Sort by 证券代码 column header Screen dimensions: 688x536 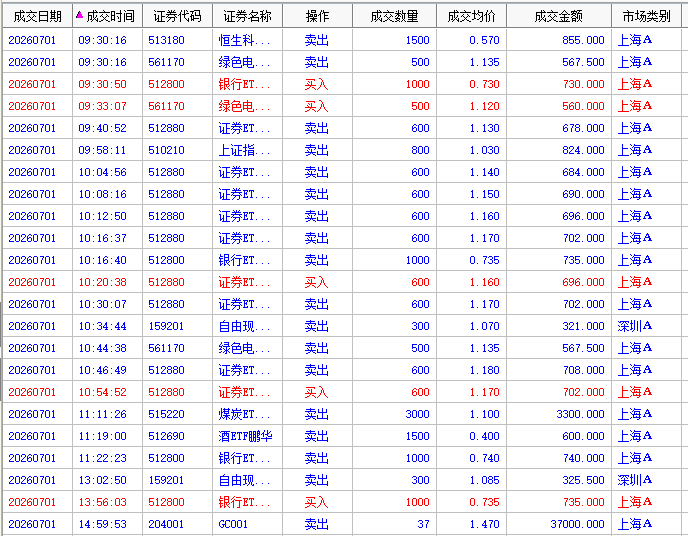coord(177,16)
